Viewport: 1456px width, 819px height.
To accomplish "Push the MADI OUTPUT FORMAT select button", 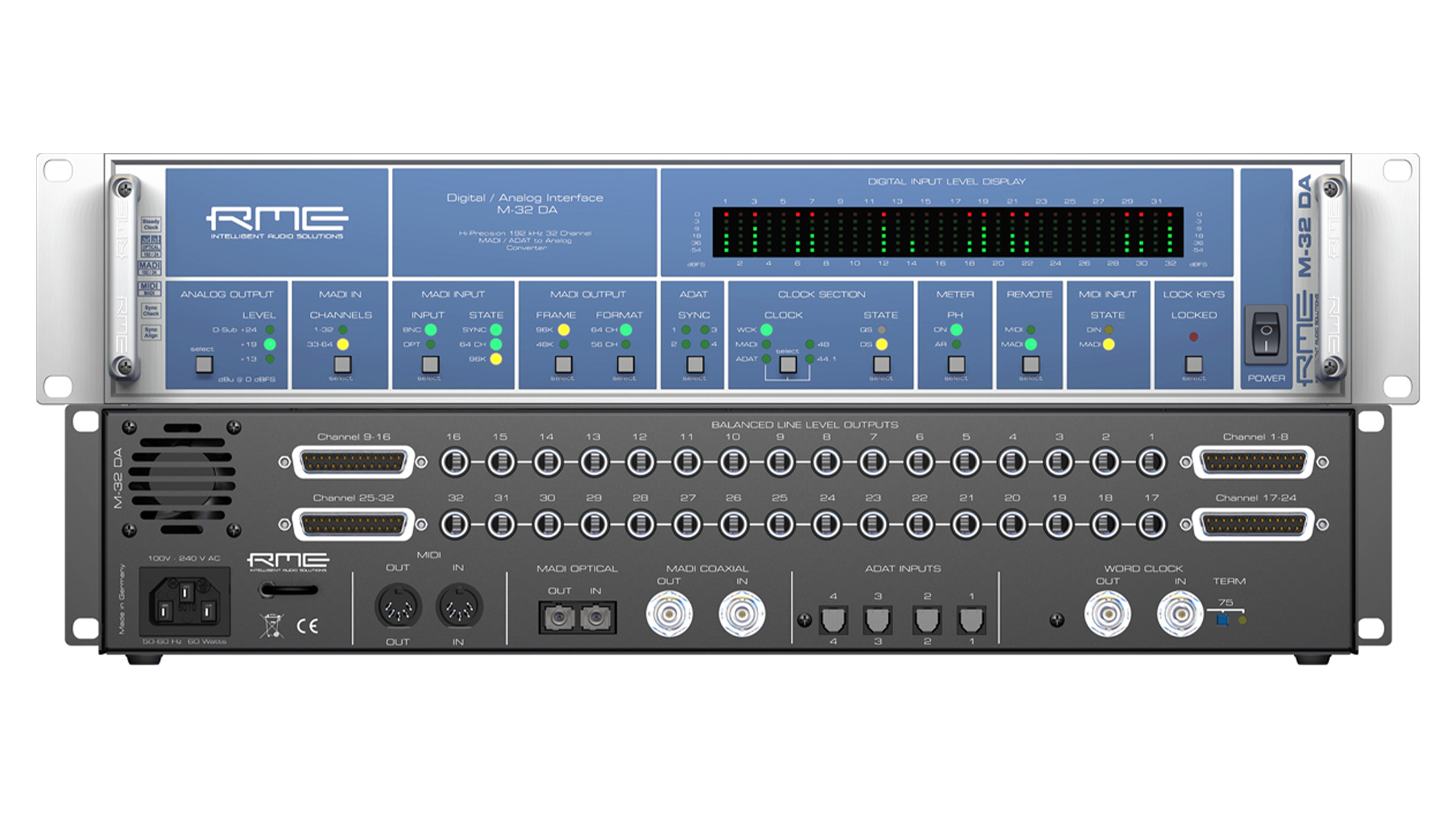I will point(626,365).
